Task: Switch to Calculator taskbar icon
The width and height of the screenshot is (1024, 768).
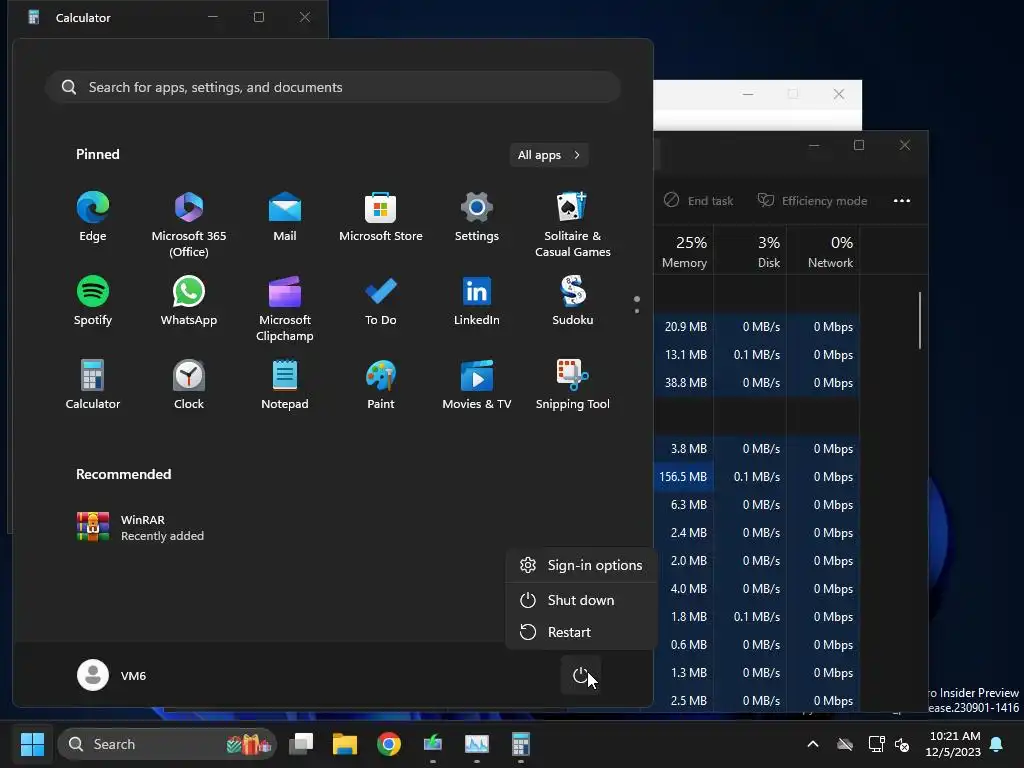Action: pos(520,744)
